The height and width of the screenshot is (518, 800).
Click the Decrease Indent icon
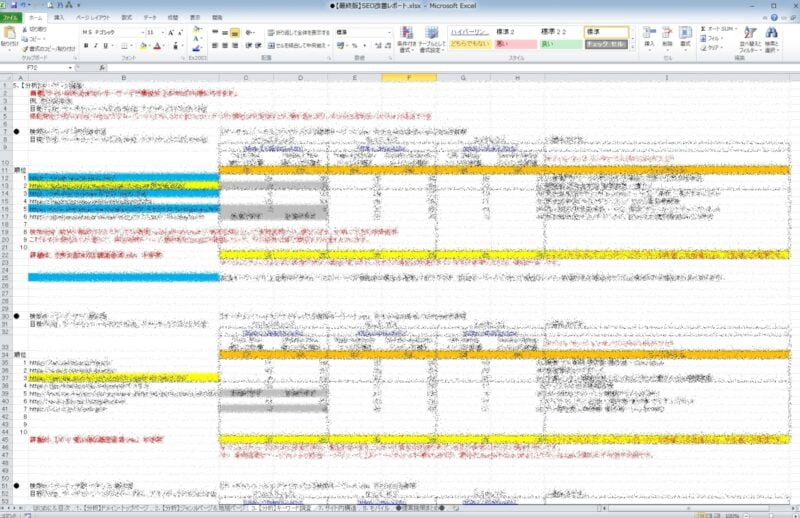pyautogui.click(x=248, y=45)
